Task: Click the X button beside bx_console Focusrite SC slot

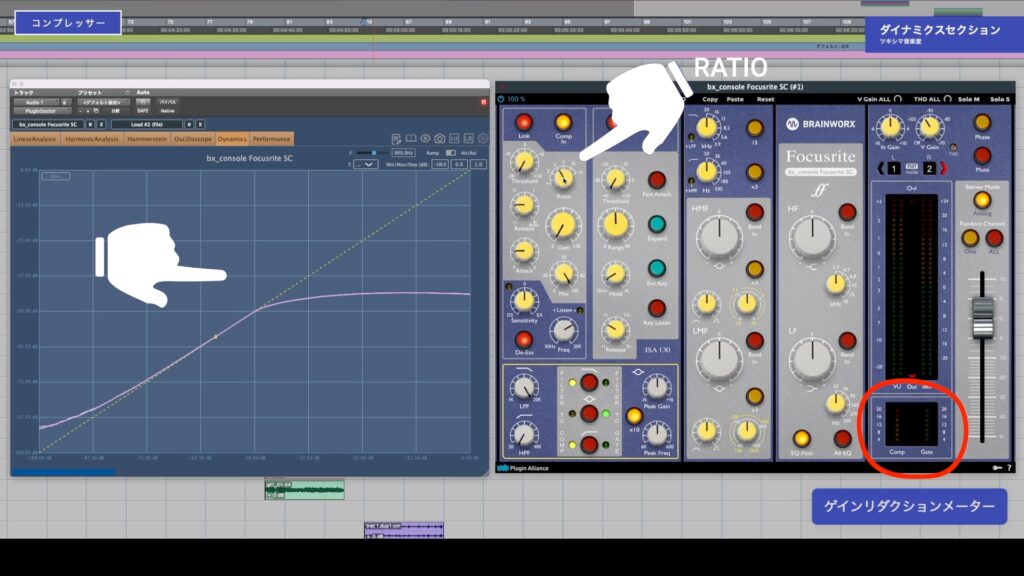Action: (x=101, y=124)
